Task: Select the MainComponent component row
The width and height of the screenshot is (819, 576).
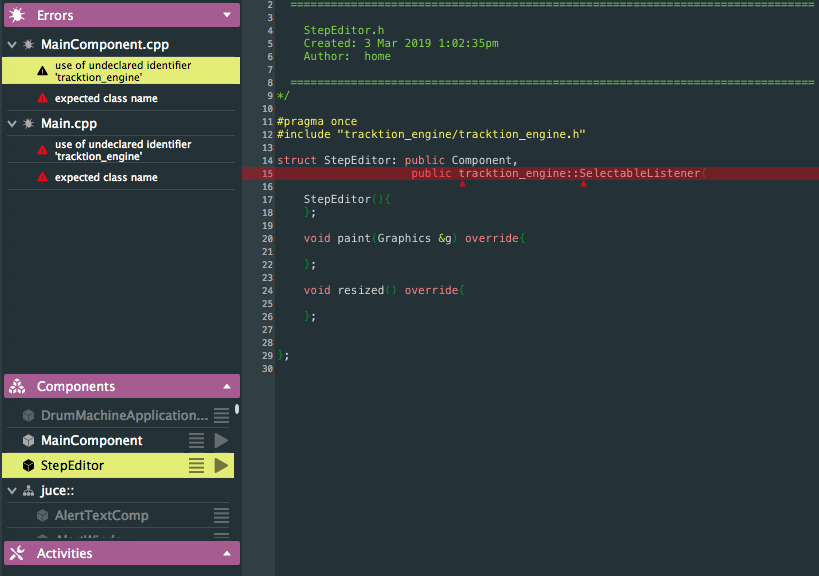Action: pos(119,440)
